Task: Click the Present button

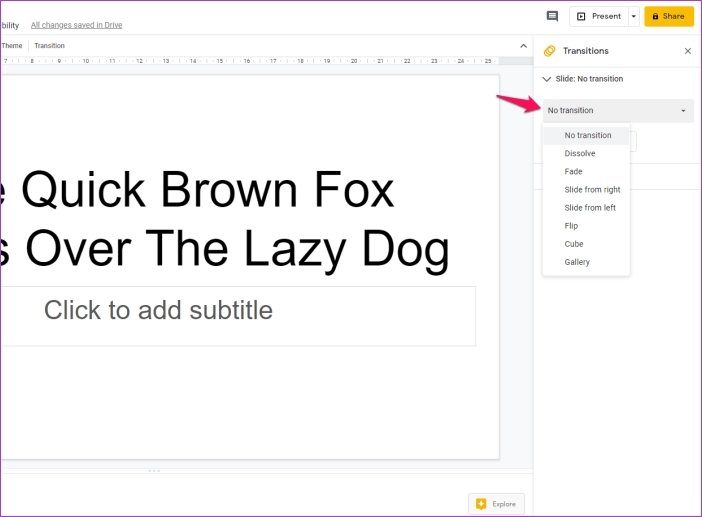Action: click(x=599, y=17)
